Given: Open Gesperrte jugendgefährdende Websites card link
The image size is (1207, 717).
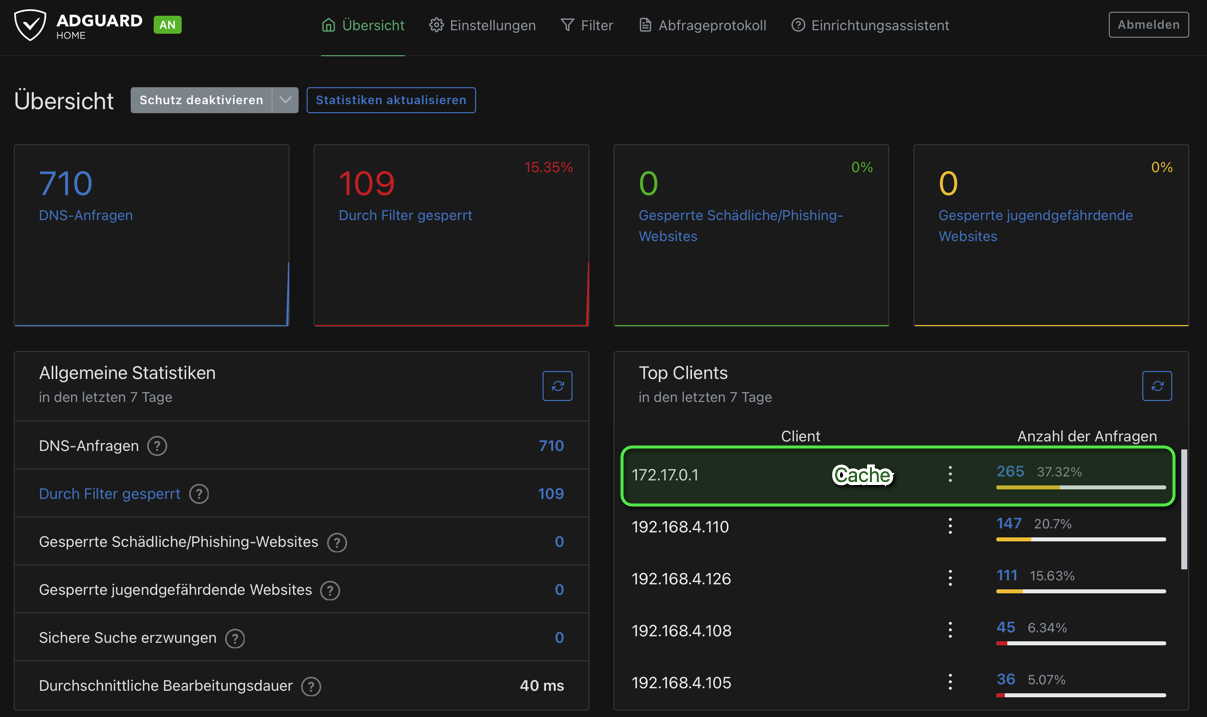Looking at the screenshot, I should (1035, 226).
